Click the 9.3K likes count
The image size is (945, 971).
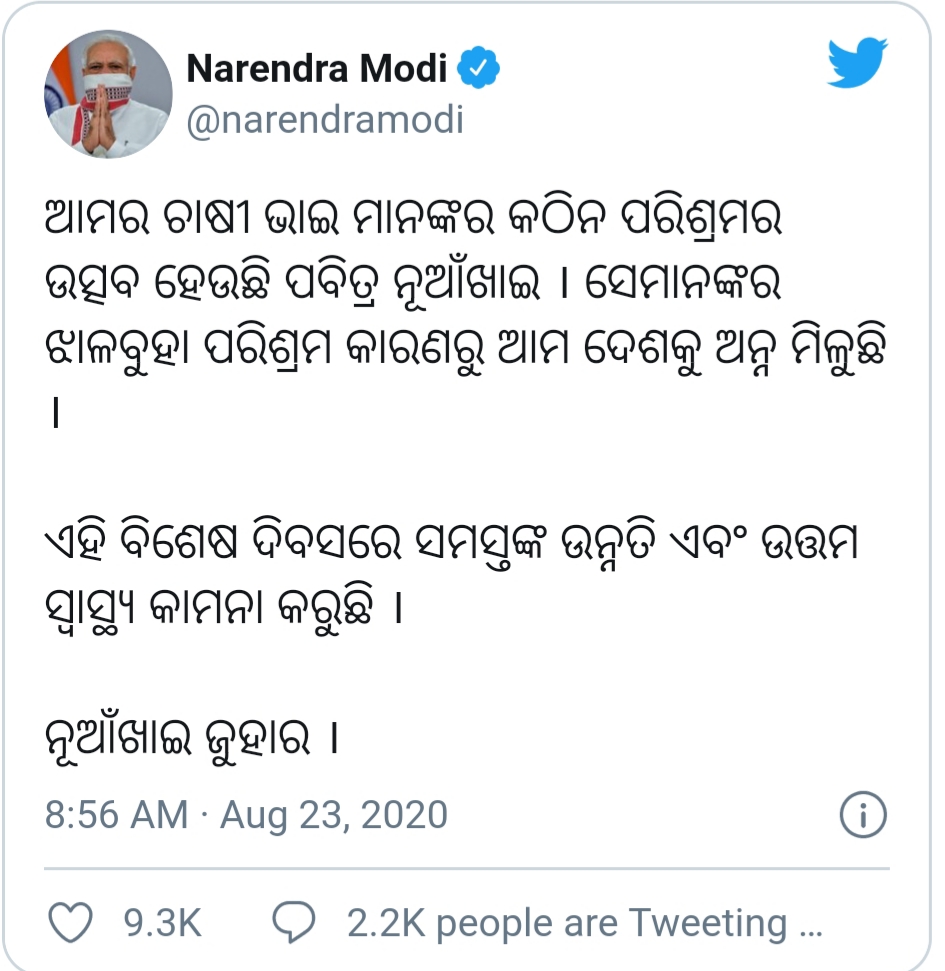click(x=162, y=923)
